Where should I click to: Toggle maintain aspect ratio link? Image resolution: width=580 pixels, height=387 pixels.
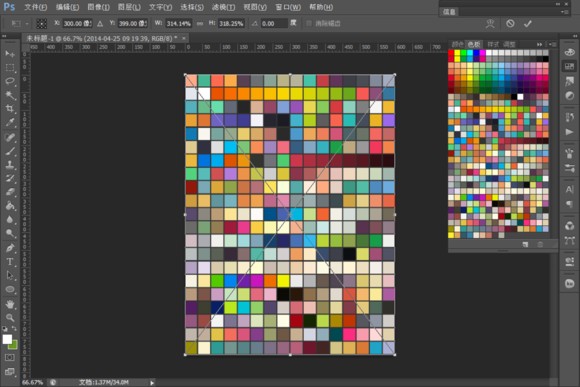[200, 24]
